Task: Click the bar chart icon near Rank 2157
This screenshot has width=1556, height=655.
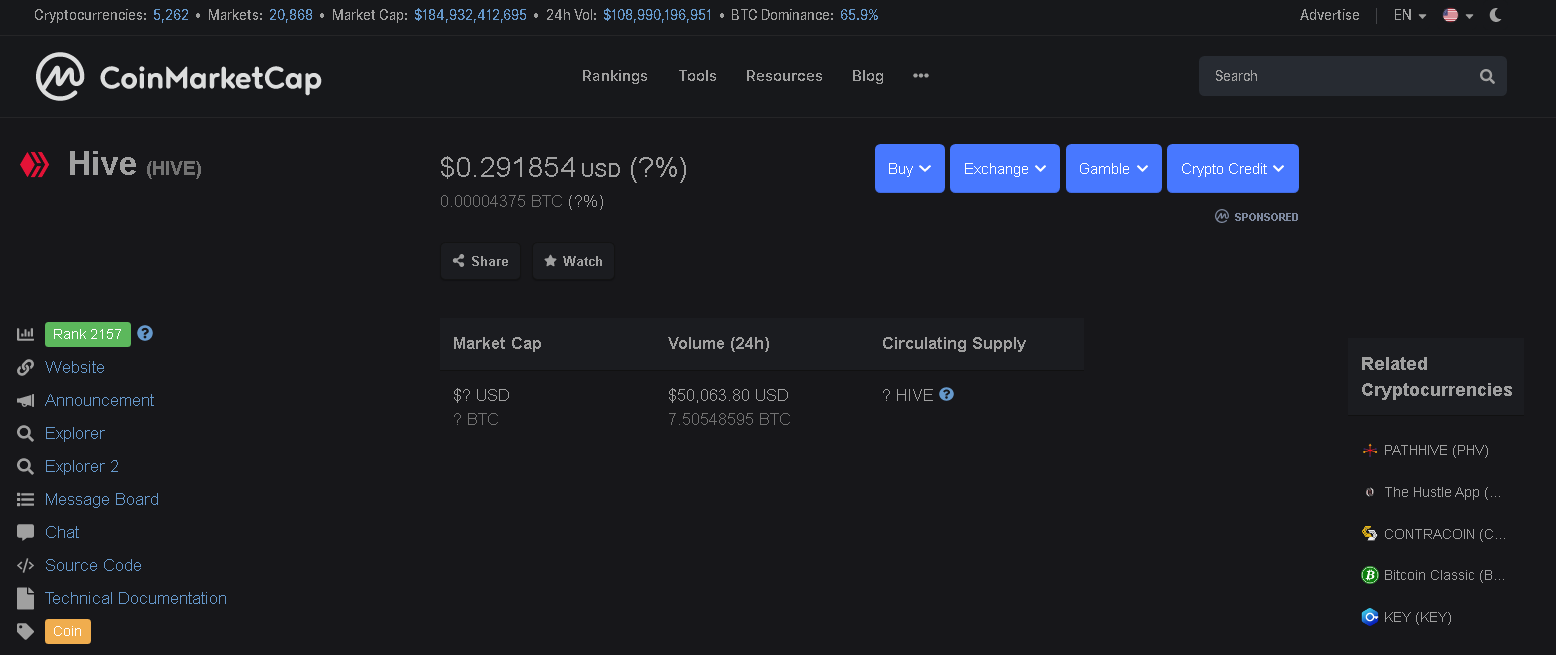Action: 25,334
